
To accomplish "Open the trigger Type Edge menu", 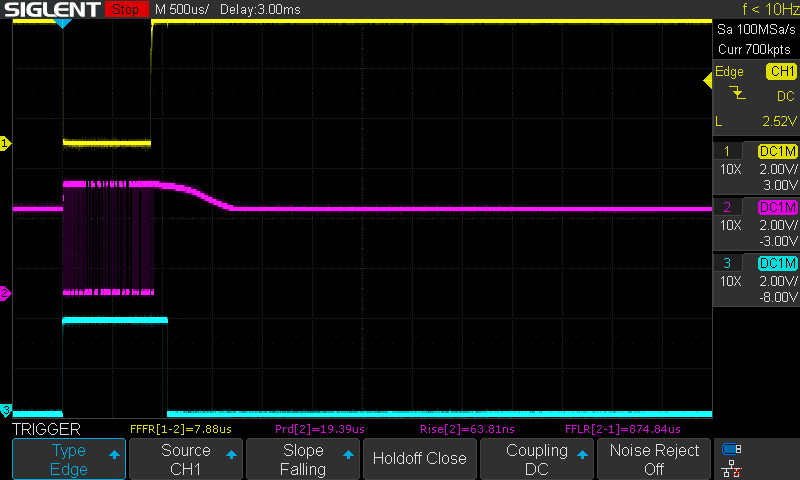I will 69,459.
